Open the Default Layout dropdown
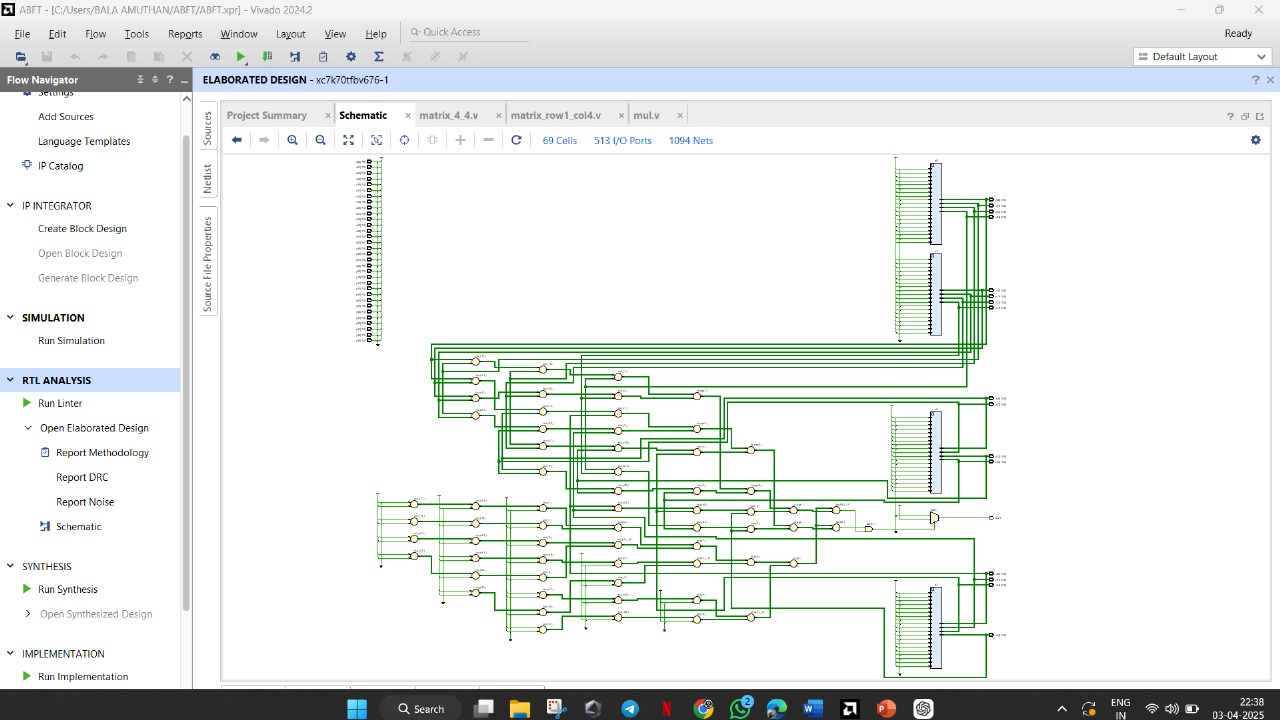The image size is (1280, 720). coord(1201,57)
